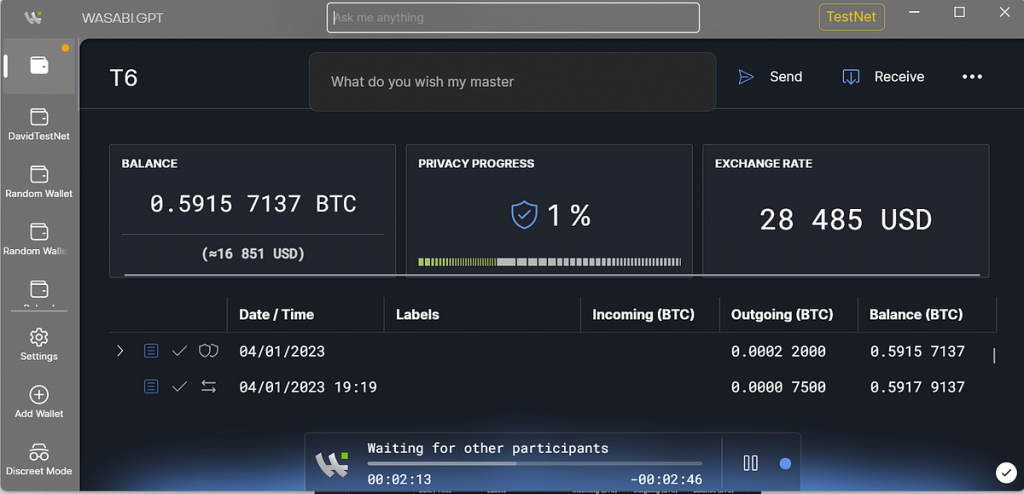This screenshot has height=494, width=1024.
Task: Click the 'Ask me anything' search field
Action: point(512,18)
